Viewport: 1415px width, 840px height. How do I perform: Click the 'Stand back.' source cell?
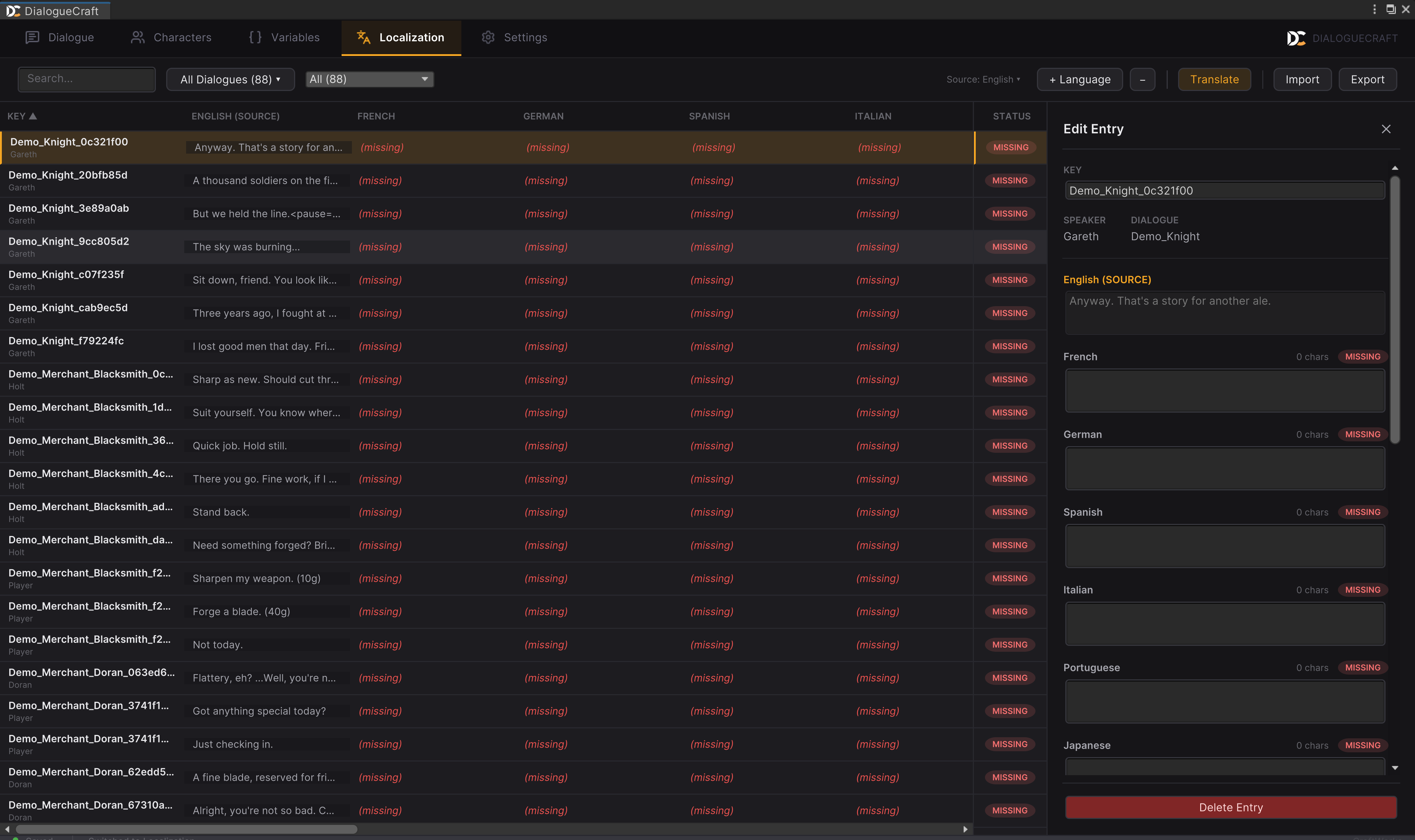tap(266, 512)
